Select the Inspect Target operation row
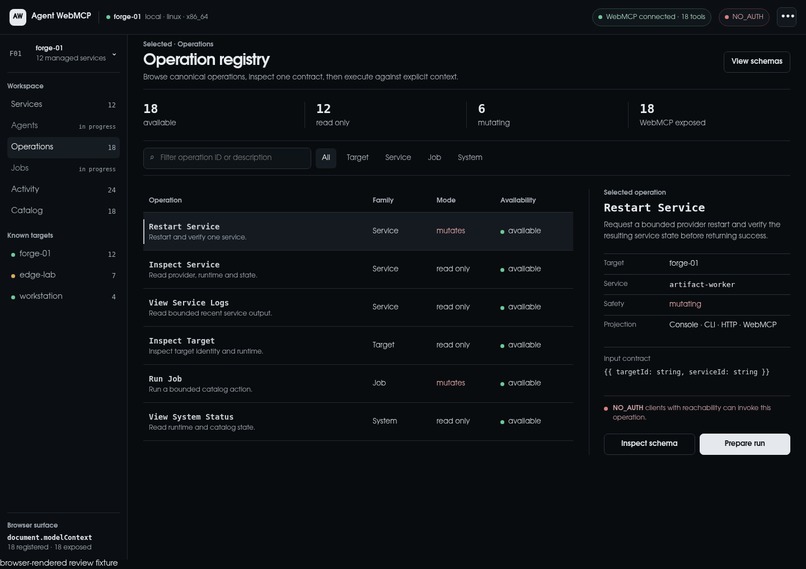The height and width of the screenshot is (569, 806). [358, 345]
